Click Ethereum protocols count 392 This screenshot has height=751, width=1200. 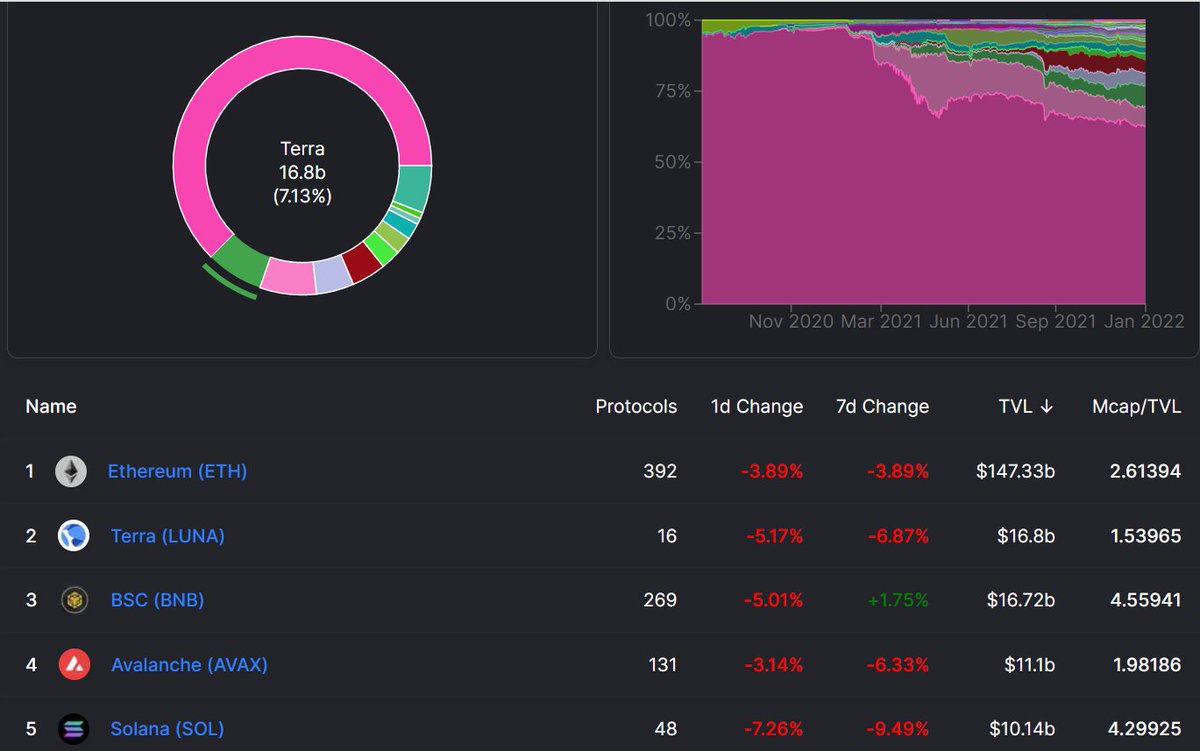click(x=660, y=471)
